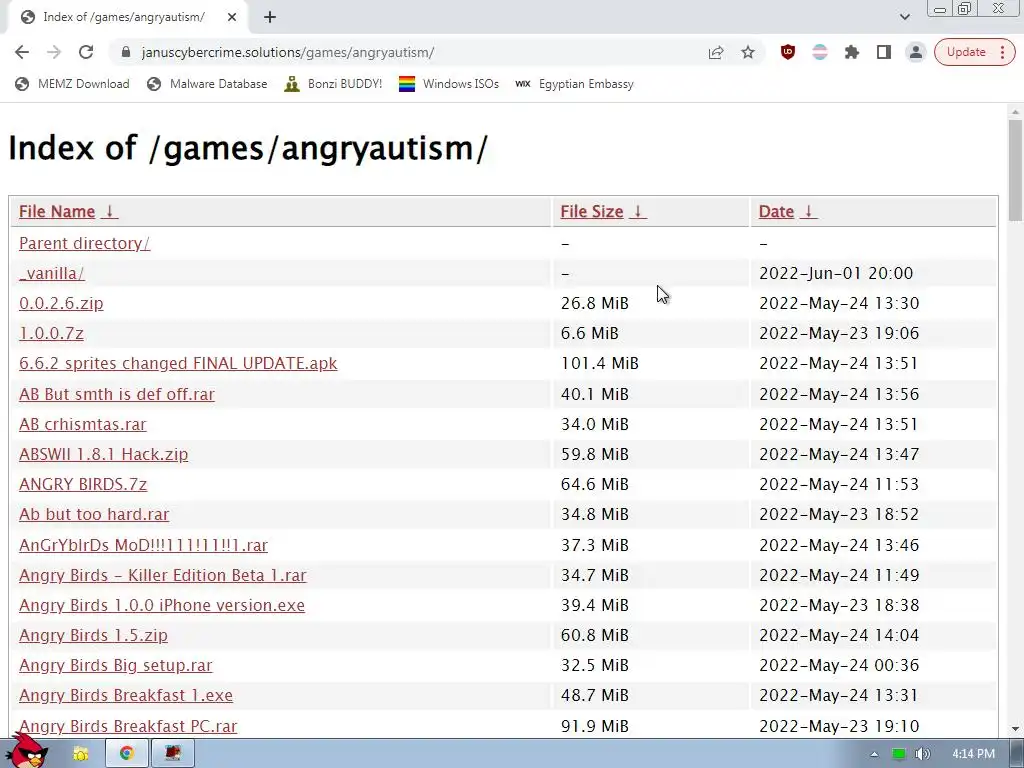
Task: Open the MEMZ Download bookmark
Action: 72,84
